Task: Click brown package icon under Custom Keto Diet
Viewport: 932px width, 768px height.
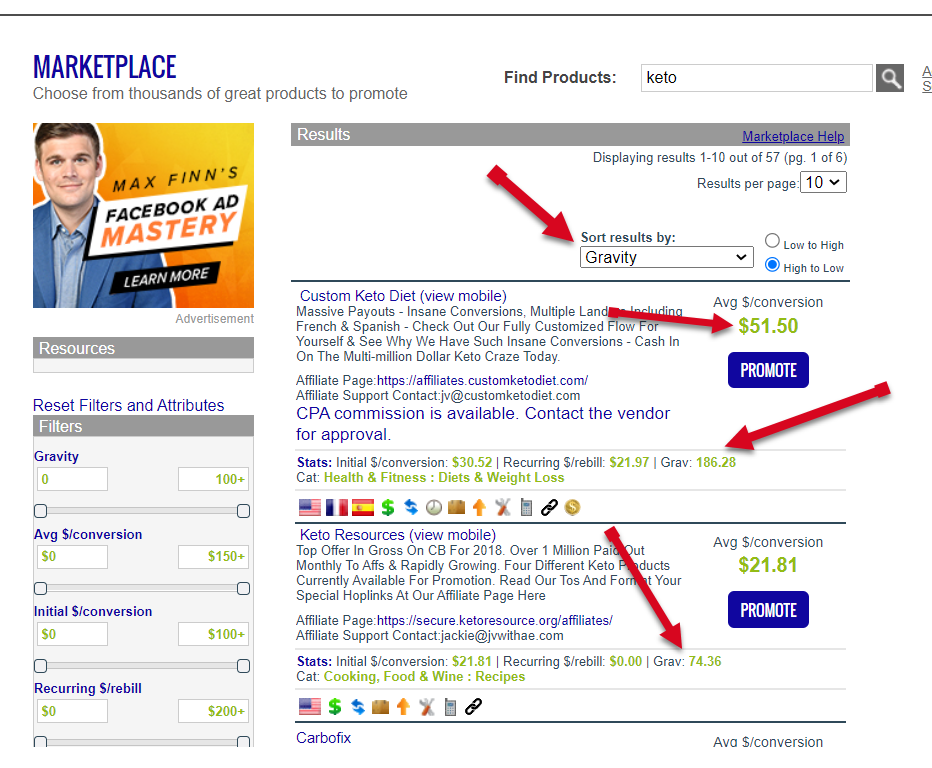Action: point(456,507)
